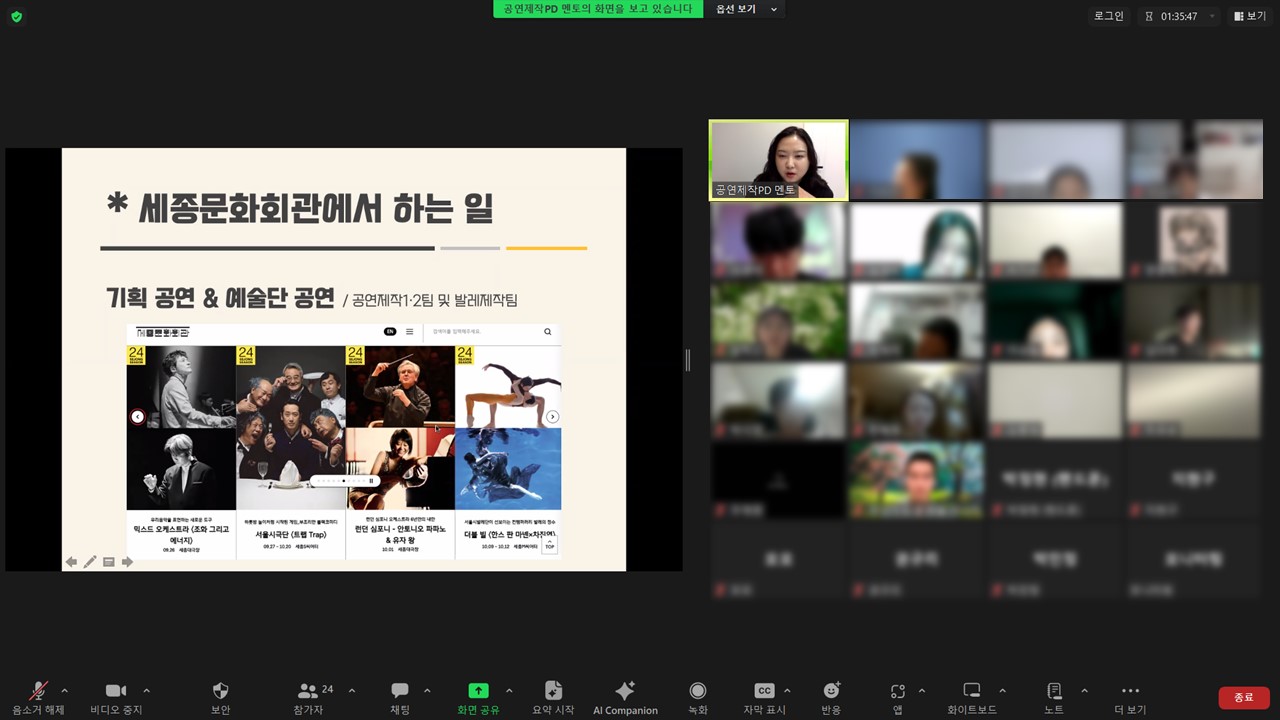Click divider handle between share and gallery

[687, 360]
